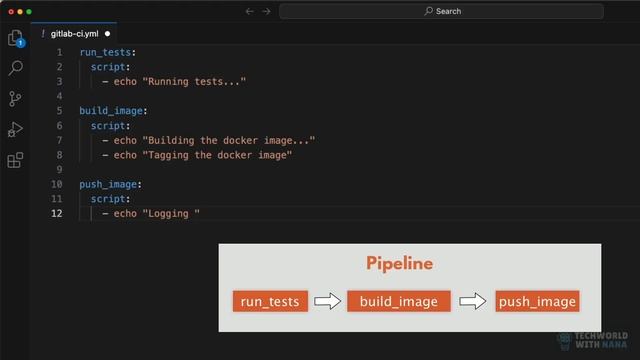The height and width of the screenshot is (360, 640).
Task: Open the Source Control view
Action: (15, 99)
